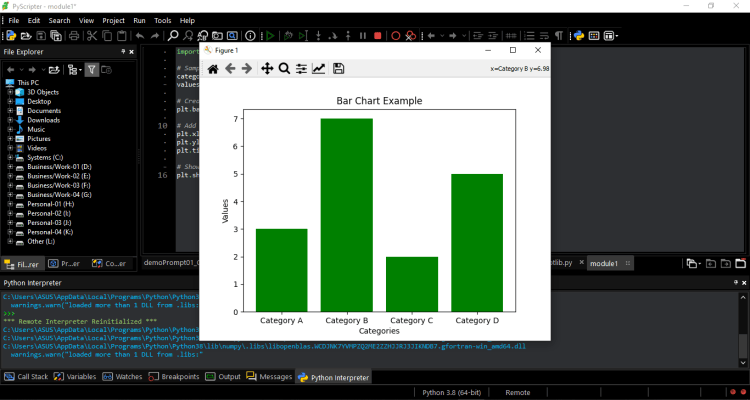Open the Tools menu
The height and width of the screenshot is (400, 750).
[163, 21]
